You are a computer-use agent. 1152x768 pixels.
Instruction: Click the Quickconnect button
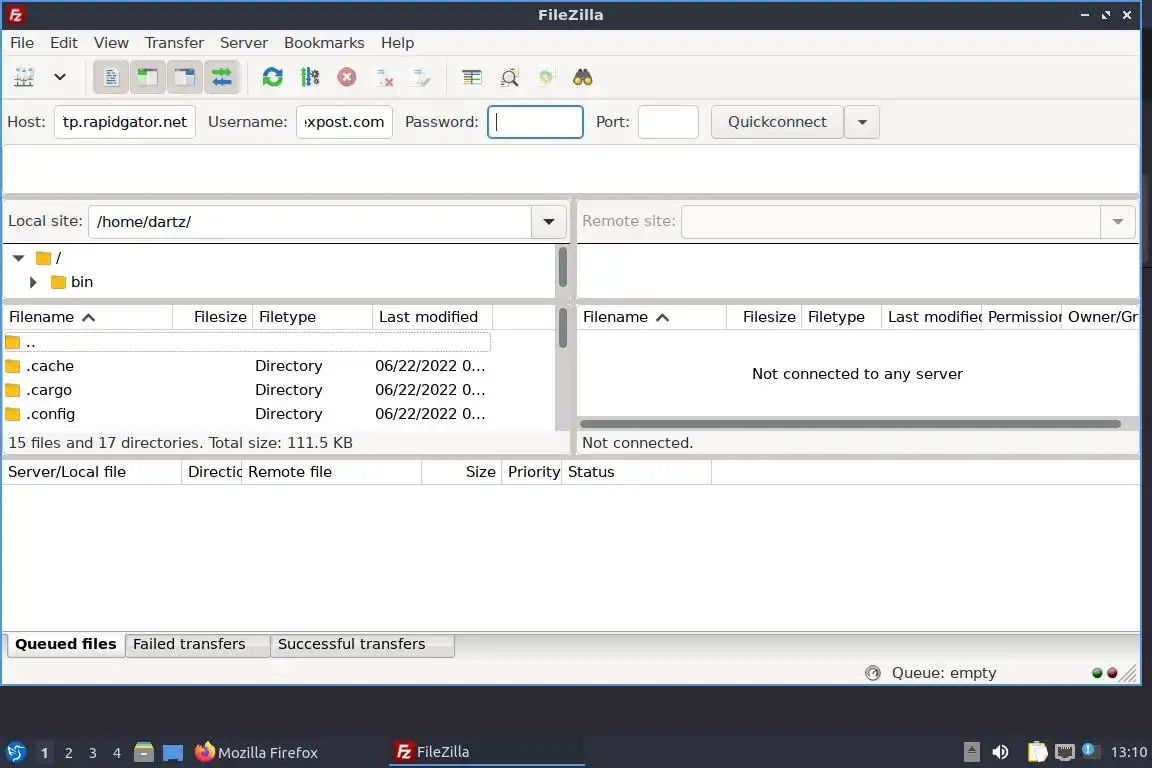coord(777,122)
